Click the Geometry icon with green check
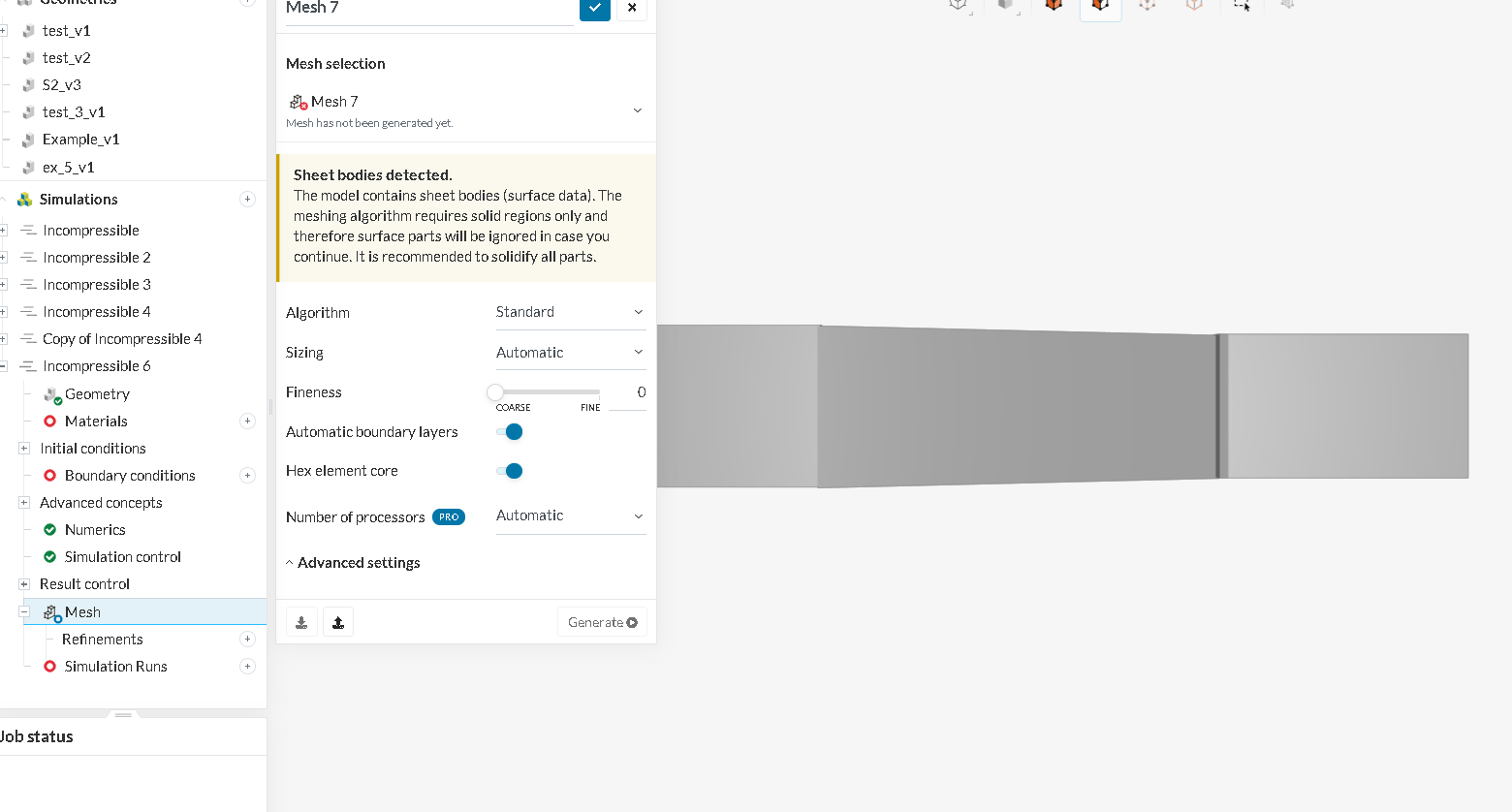The height and width of the screenshot is (812, 1512). pyautogui.click(x=52, y=394)
